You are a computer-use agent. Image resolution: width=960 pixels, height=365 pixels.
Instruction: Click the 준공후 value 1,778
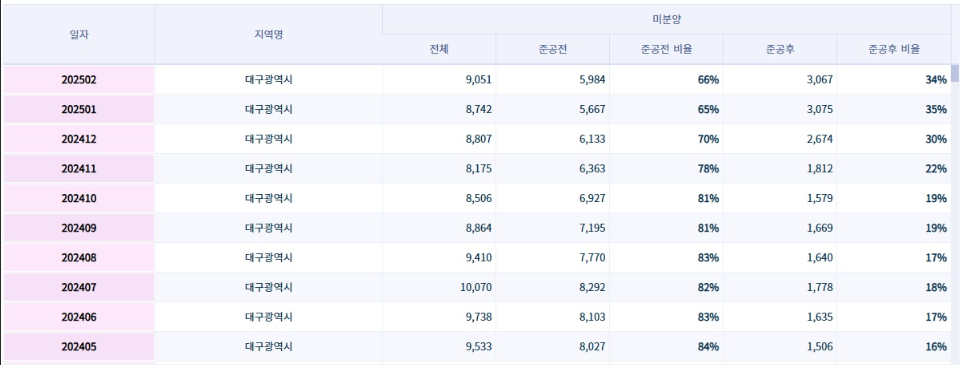click(820, 287)
